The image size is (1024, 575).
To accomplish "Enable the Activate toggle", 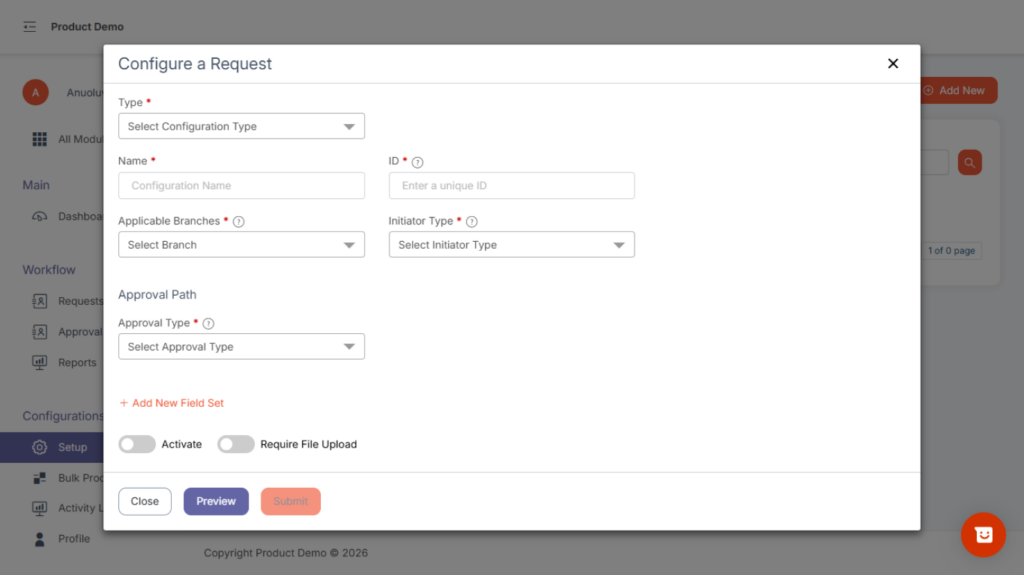I will [137, 444].
